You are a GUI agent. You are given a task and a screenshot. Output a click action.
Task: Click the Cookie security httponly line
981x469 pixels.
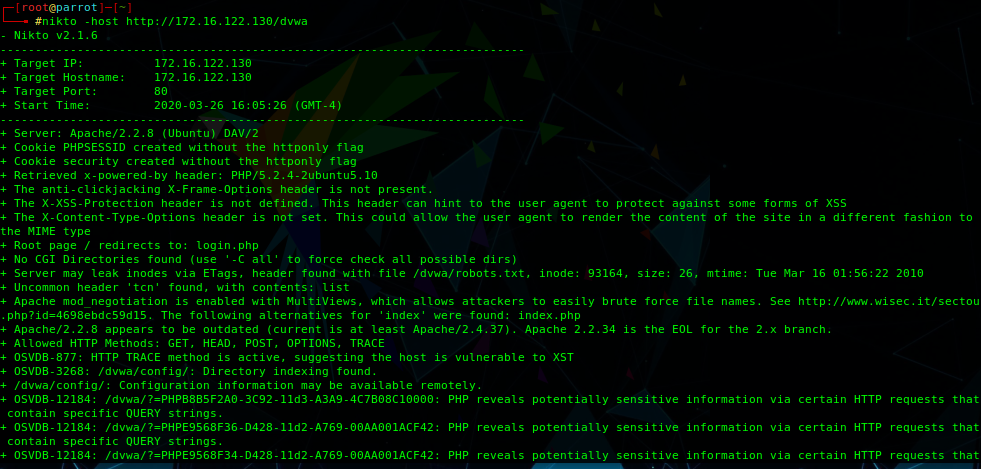179,161
